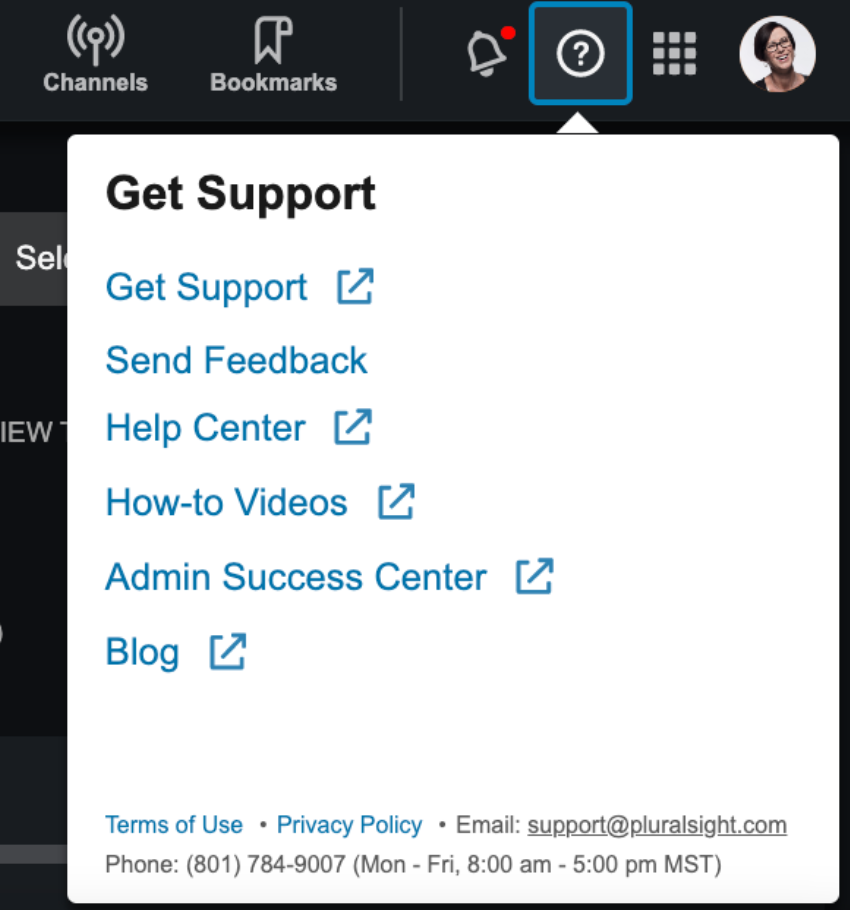The width and height of the screenshot is (850, 910).
Task: Click external link icon beside How-to Videos
Action: pyautogui.click(x=396, y=501)
